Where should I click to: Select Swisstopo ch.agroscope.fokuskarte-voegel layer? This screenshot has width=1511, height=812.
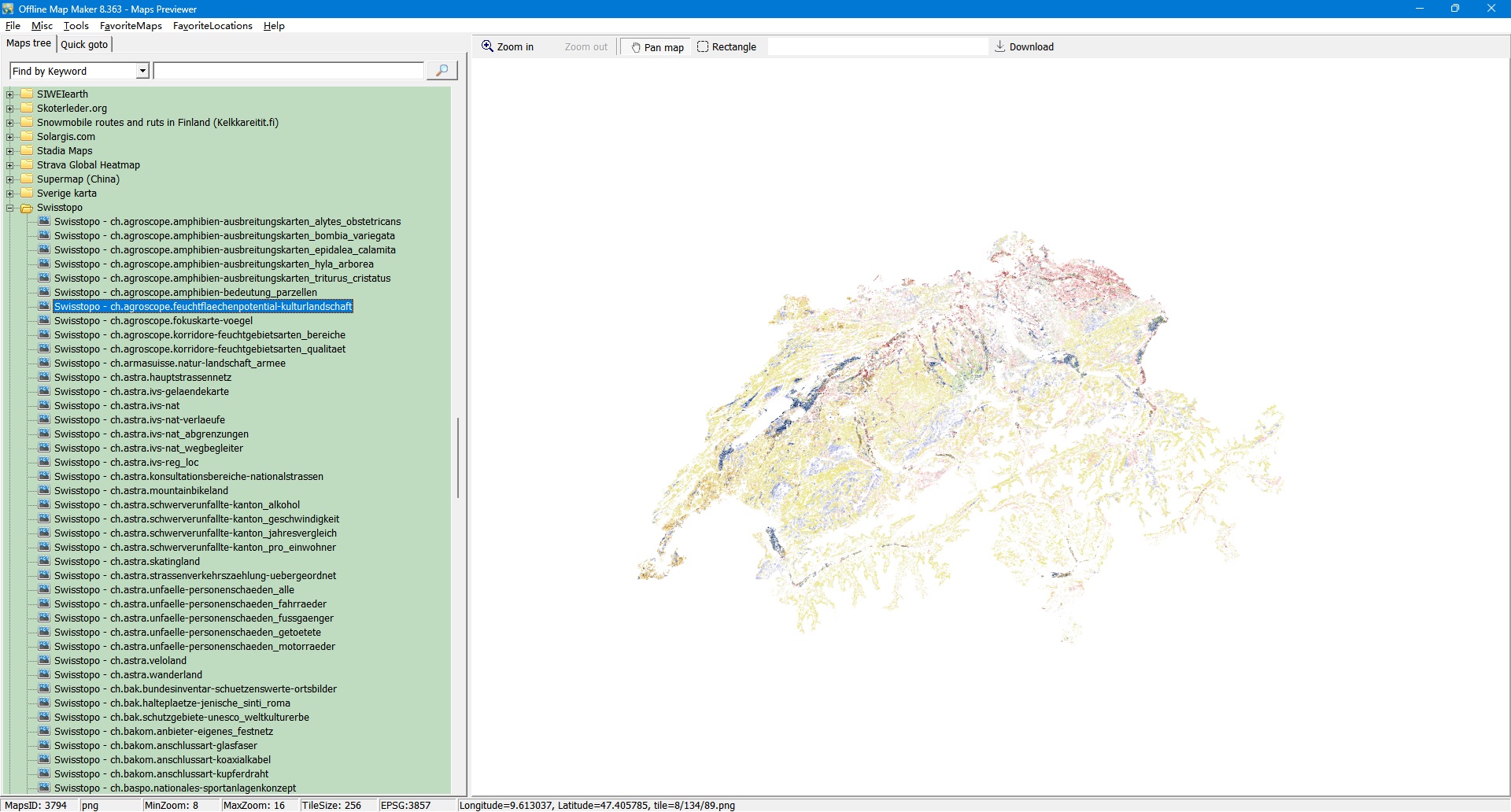[x=153, y=321]
